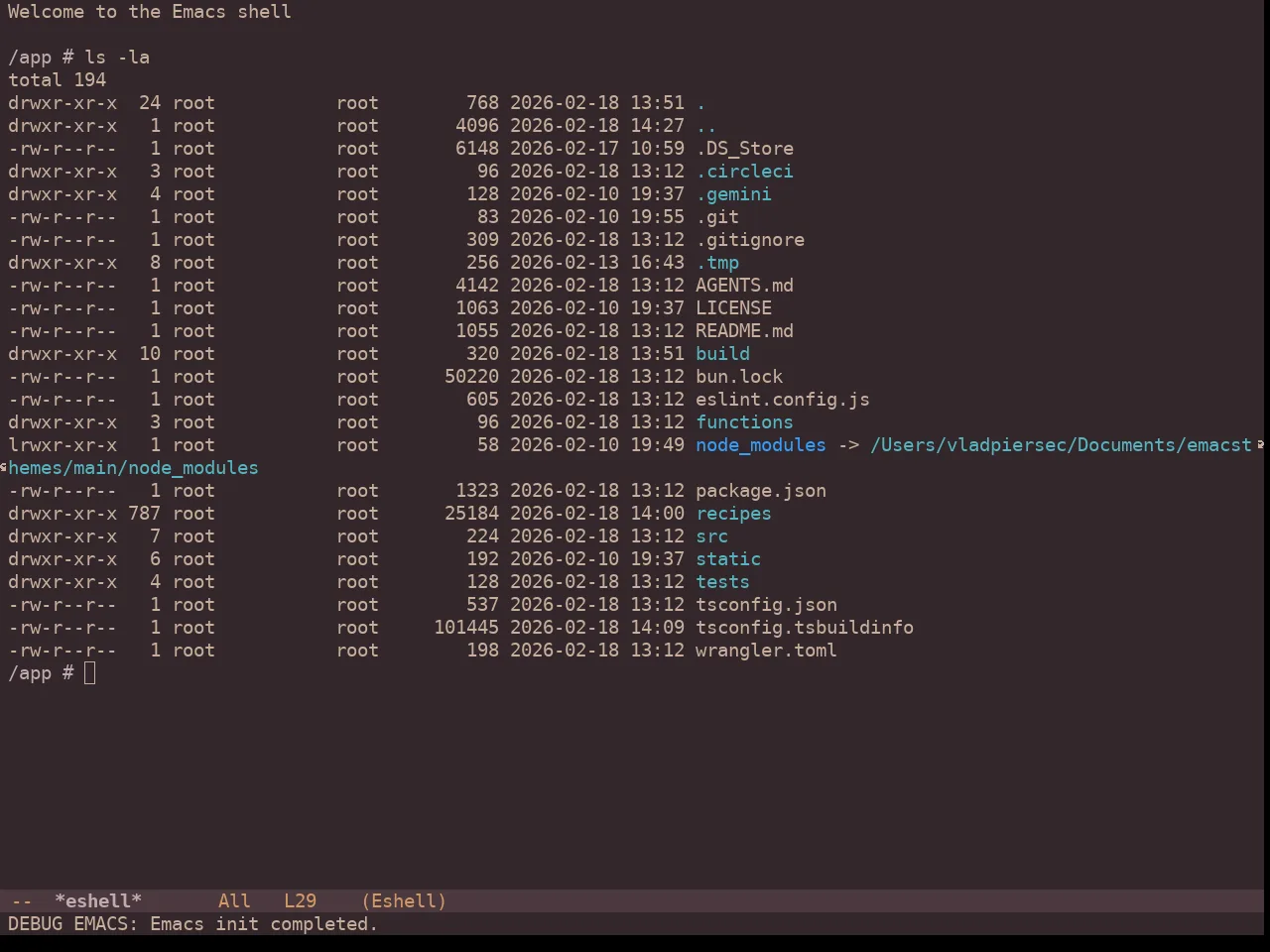The height and width of the screenshot is (952, 1270).
Task: Click the eslint.config.js file name
Action: pos(783,400)
